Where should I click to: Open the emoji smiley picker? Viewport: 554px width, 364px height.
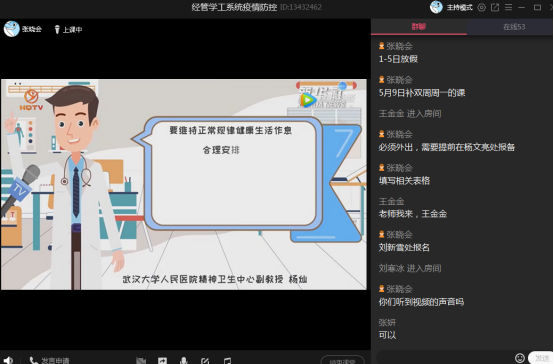[x=520, y=358]
